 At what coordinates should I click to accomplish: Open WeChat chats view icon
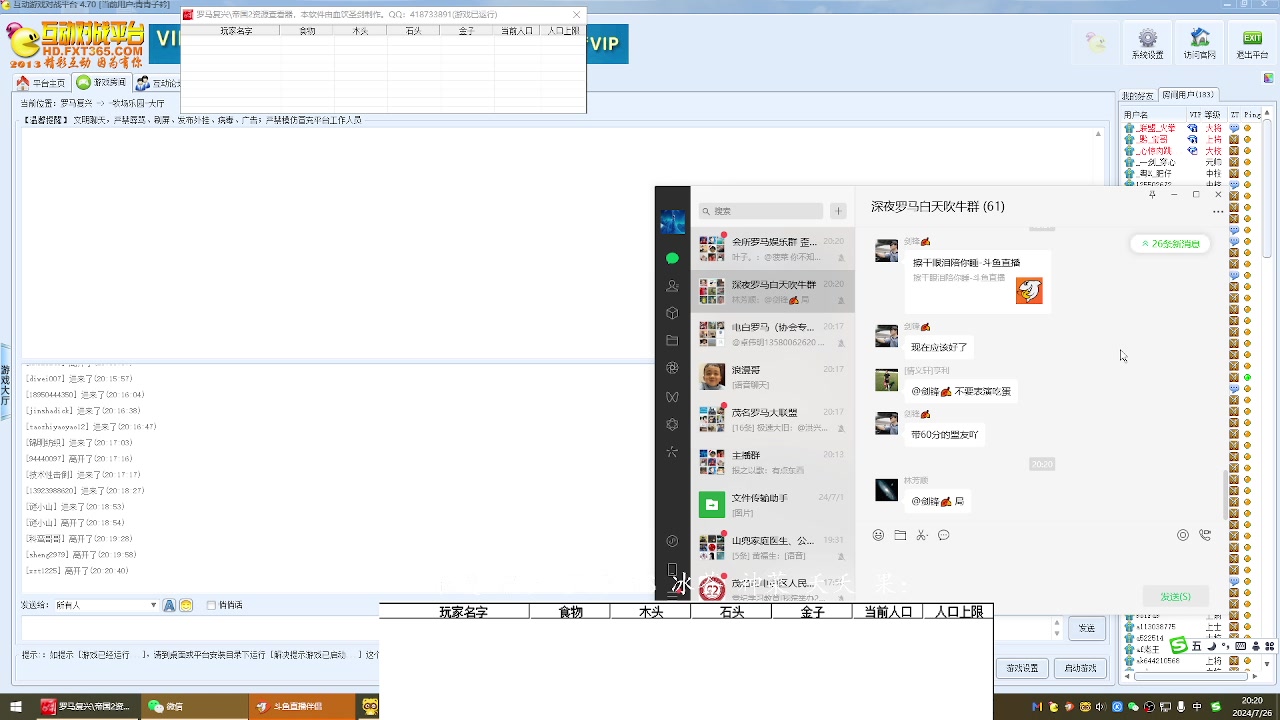pos(672,258)
